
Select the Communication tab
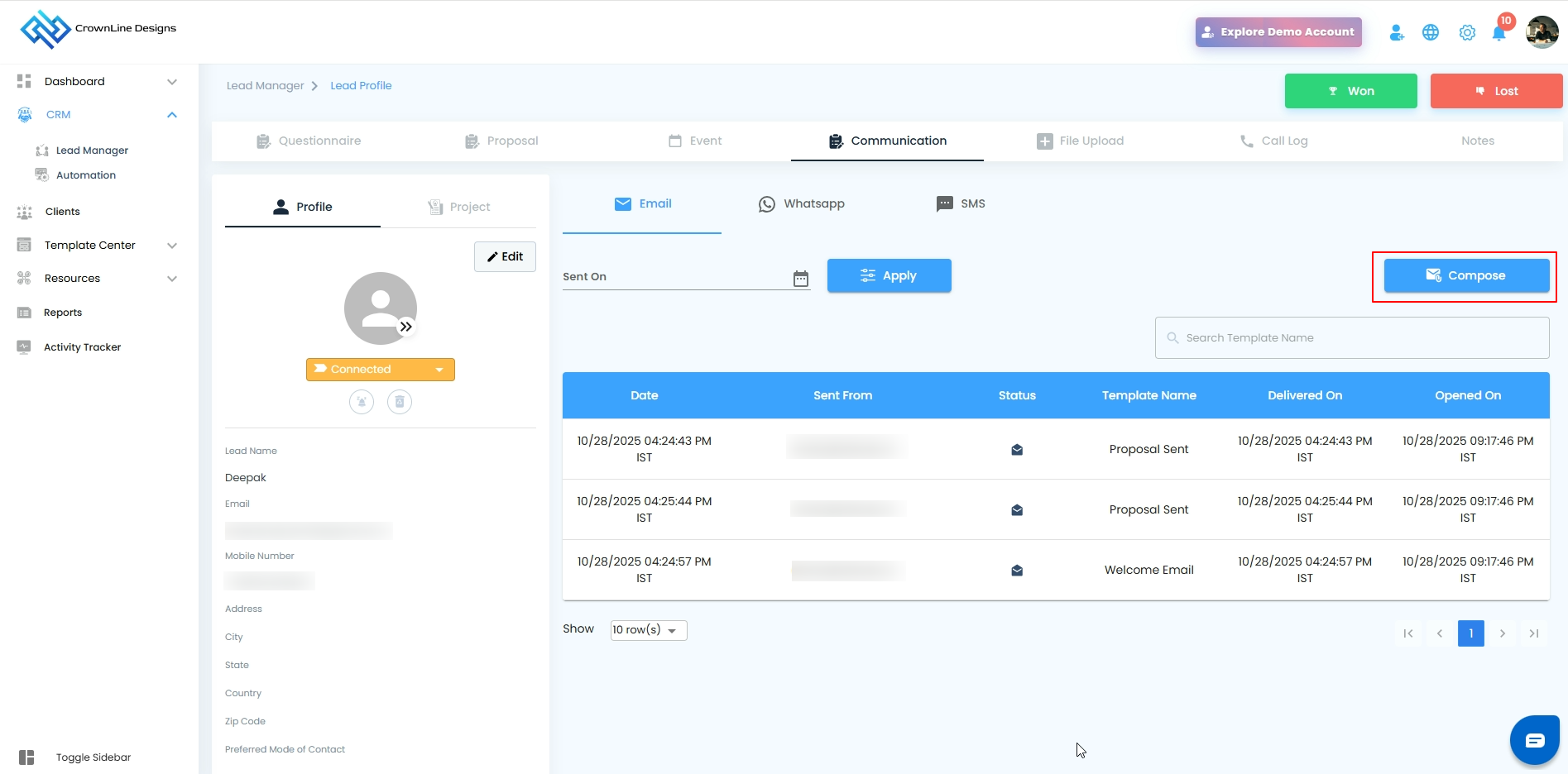(887, 141)
